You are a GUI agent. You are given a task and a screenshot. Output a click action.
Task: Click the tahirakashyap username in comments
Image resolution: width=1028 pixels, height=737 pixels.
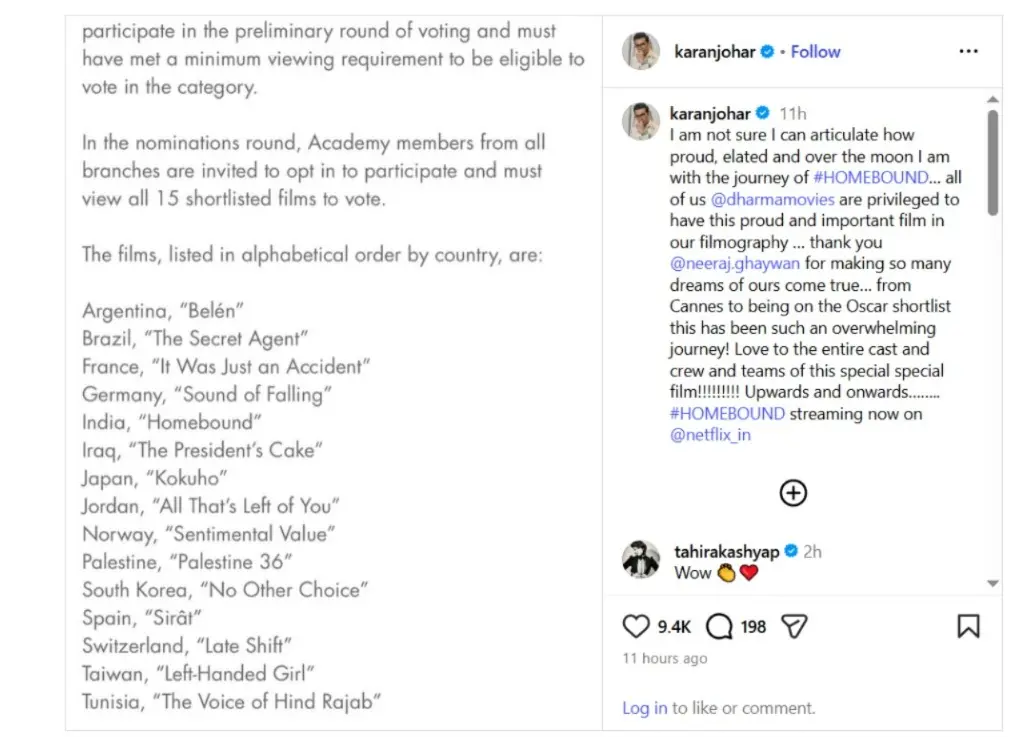pyautogui.click(x=726, y=551)
